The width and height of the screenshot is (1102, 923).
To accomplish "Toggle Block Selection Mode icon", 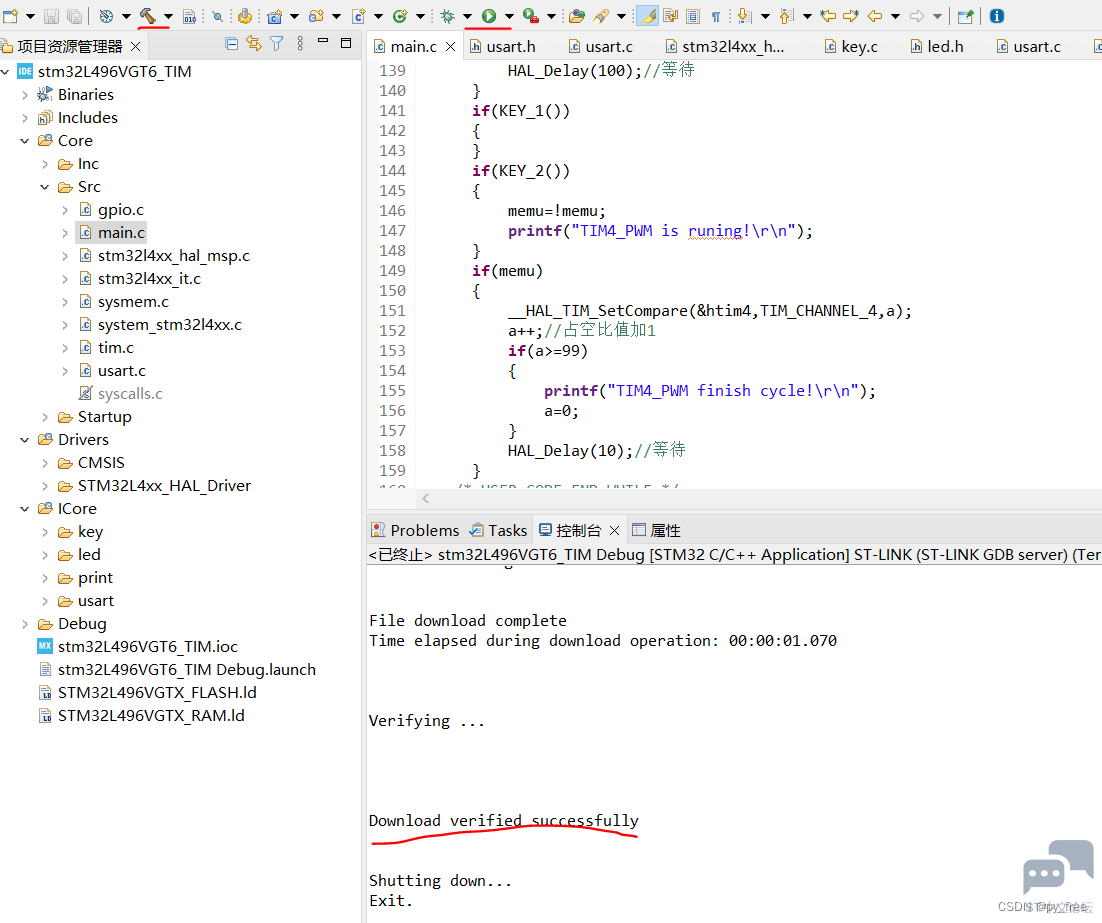I will coord(693,15).
